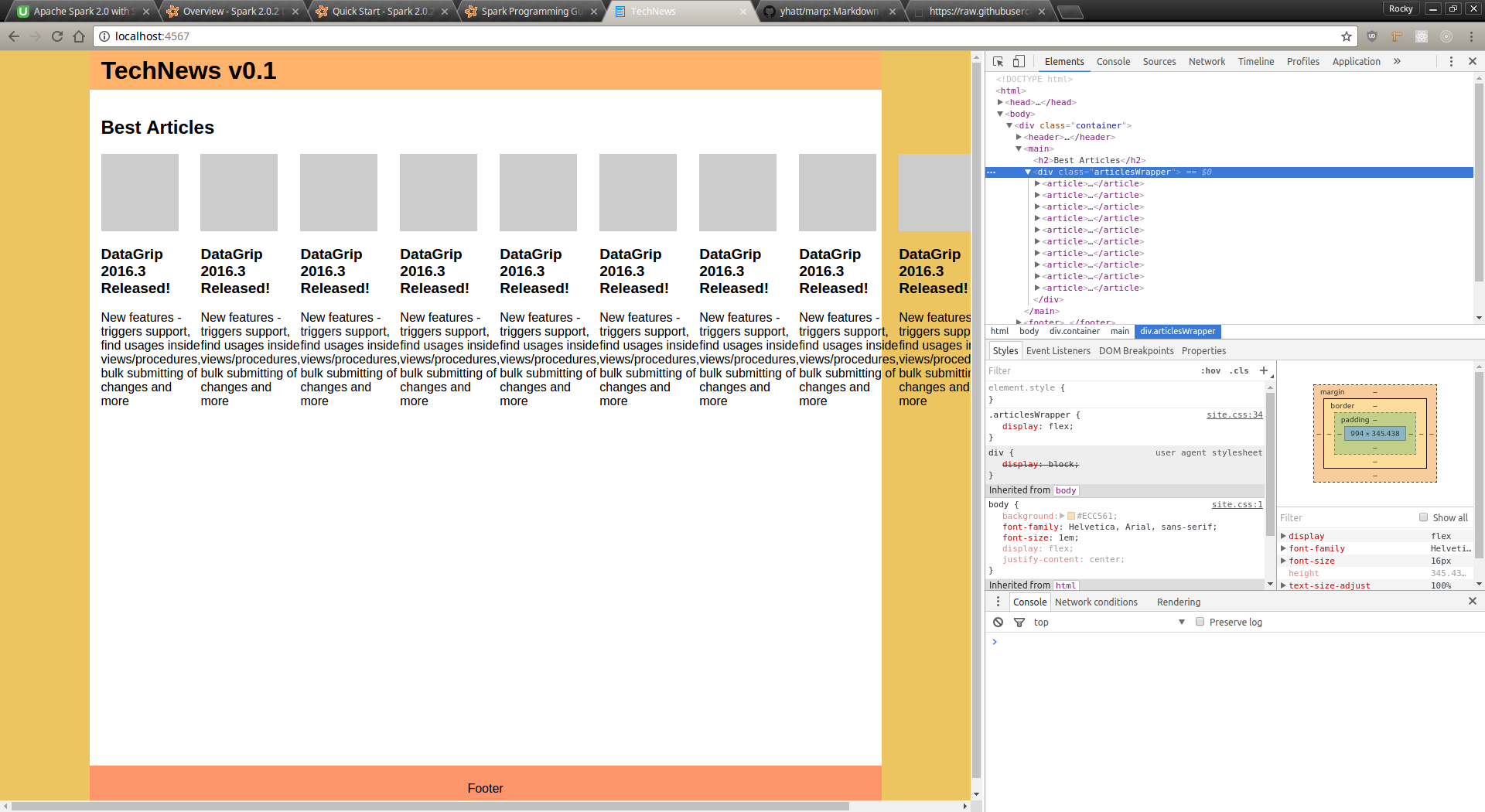The width and height of the screenshot is (1485, 812).
Task: Clear the console output
Action: 999,622
